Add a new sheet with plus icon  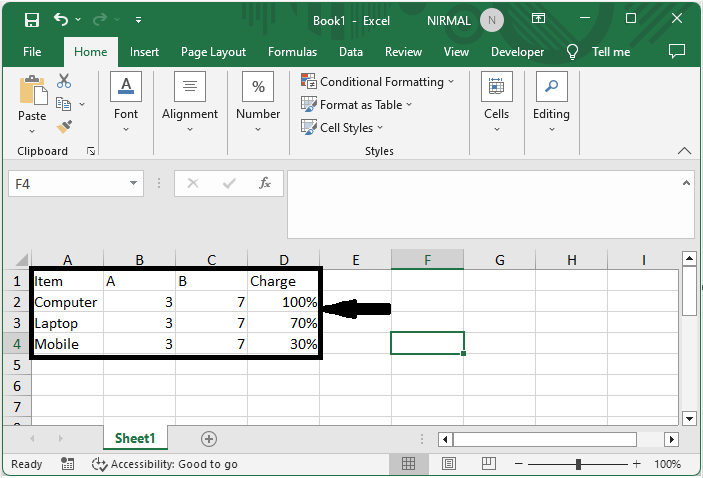[209, 439]
